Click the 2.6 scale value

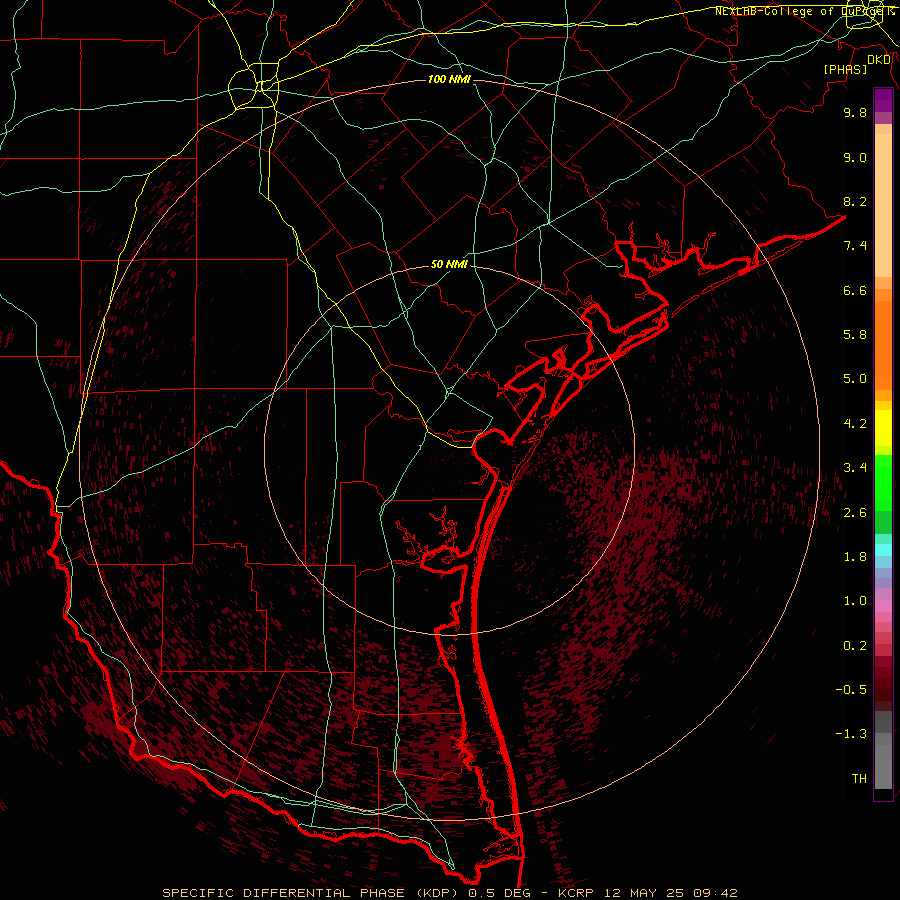855,513
